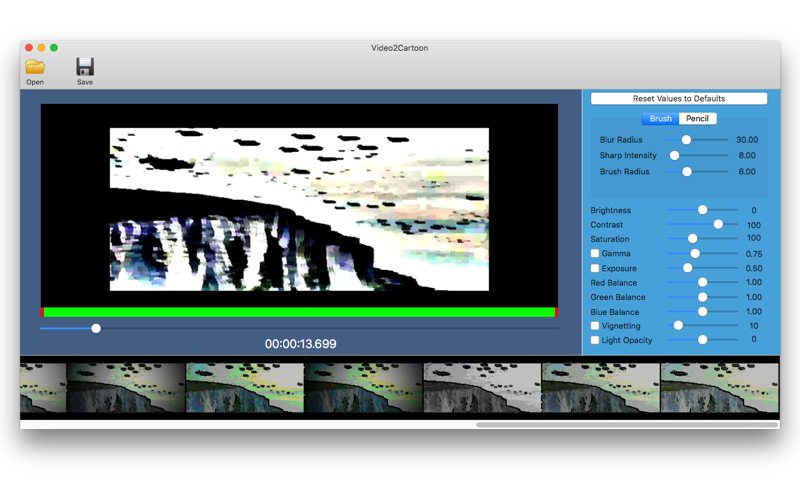The width and height of the screenshot is (800, 500).
Task: Select the grayscale preset thumbnail
Action: [482, 388]
